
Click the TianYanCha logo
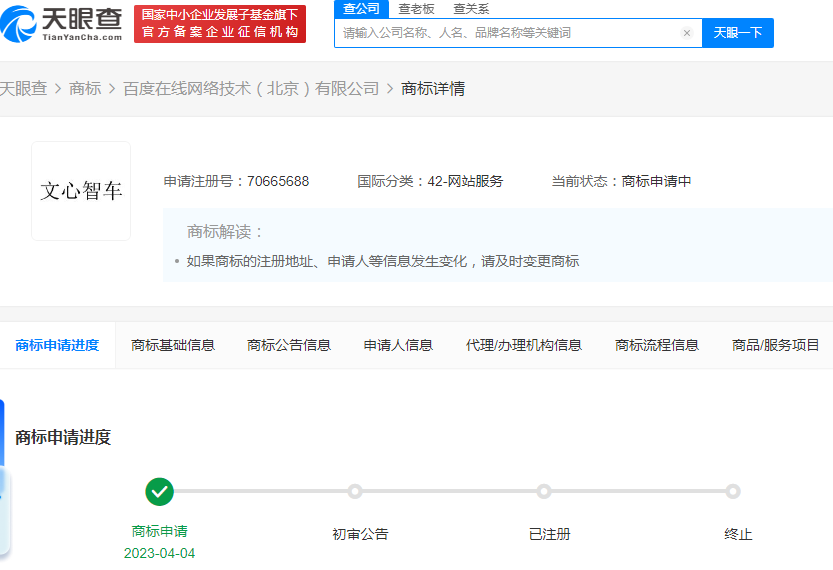click(x=61, y=24)
